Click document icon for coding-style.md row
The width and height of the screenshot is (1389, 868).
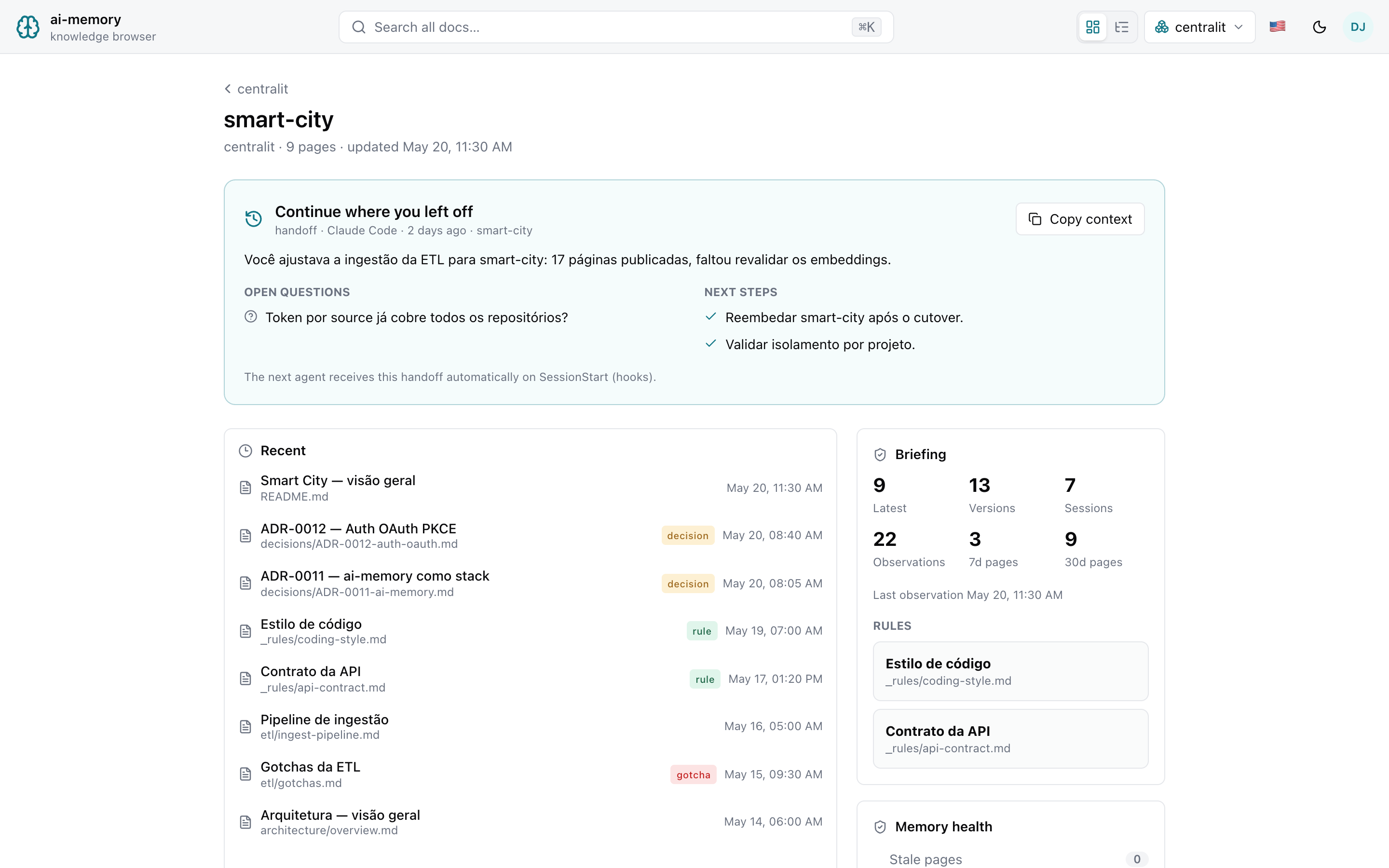tap(245, 632)
